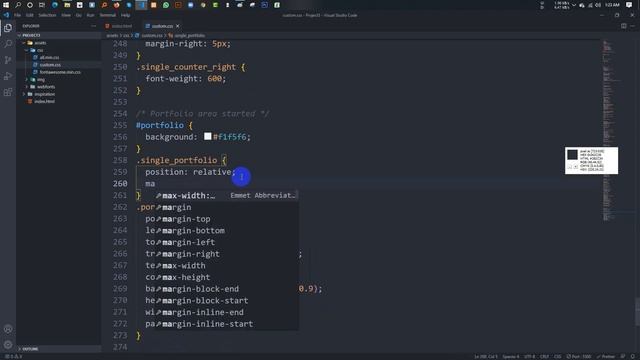Open the Help menu

[125, 15]
